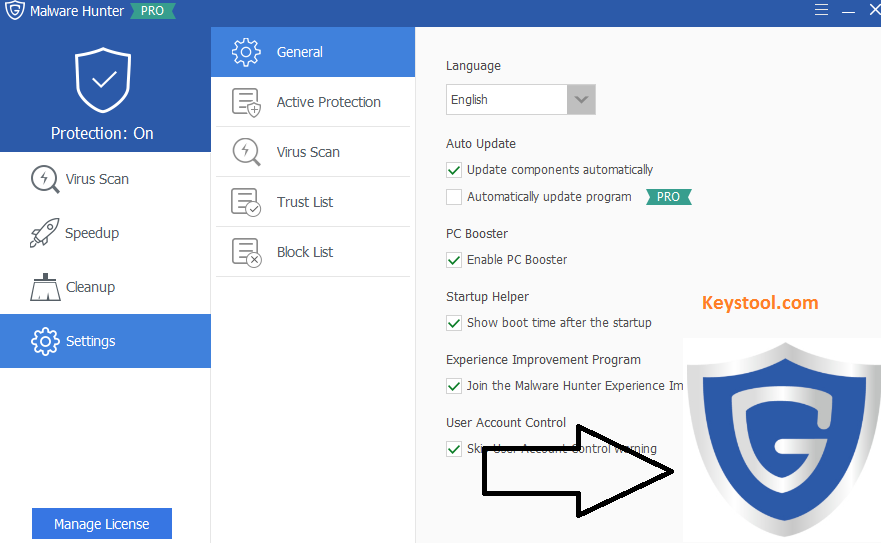Click the Virus Scan magnifier icon in sidebar
The width and height of the screenshot is (881, 543).
[45, 179]
